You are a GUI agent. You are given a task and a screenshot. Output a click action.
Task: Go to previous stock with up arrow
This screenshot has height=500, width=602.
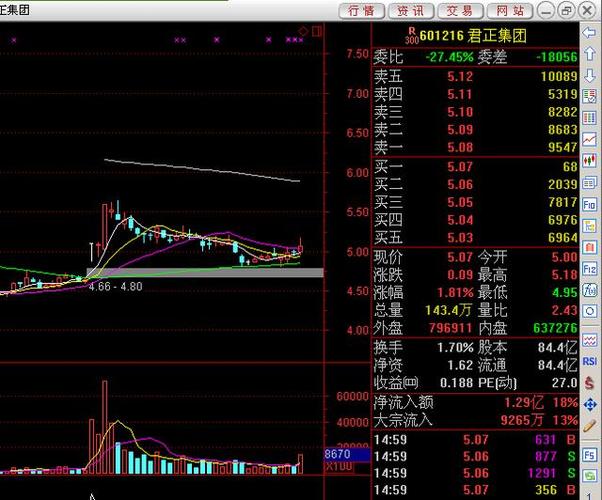coord(589,55)
